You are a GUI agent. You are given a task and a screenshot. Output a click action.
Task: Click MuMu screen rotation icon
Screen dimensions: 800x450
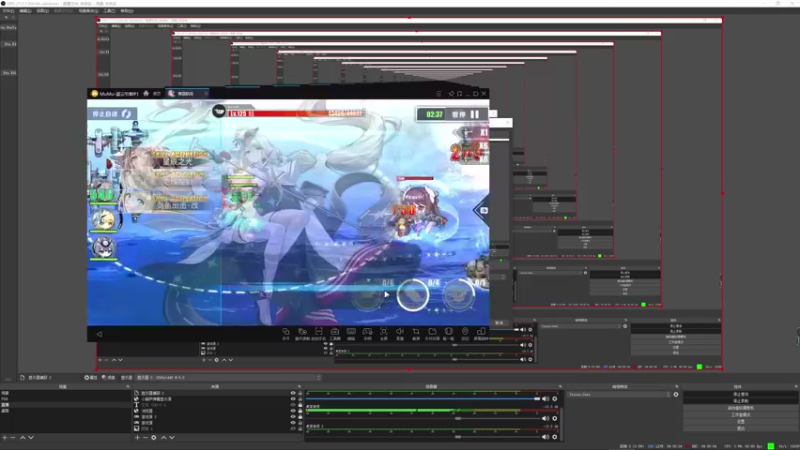481,333
